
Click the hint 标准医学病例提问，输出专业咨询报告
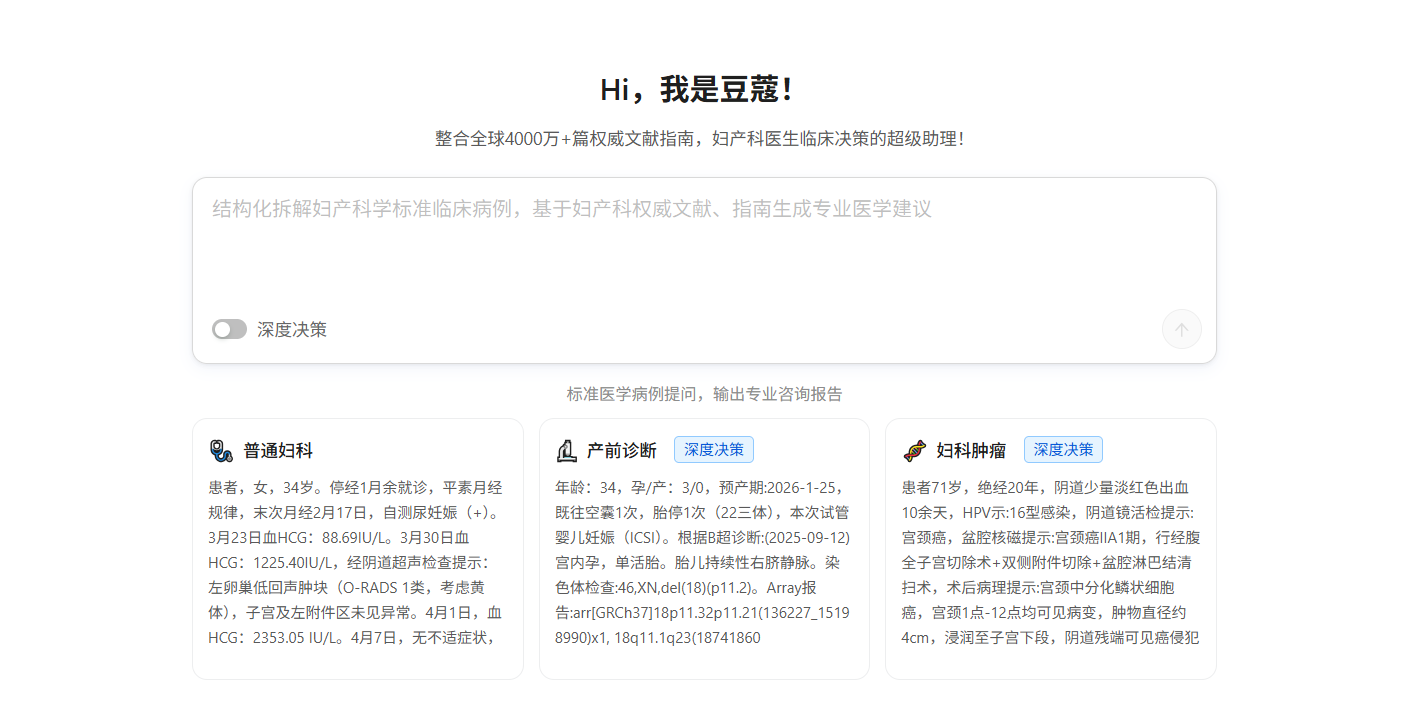point(704,394)
